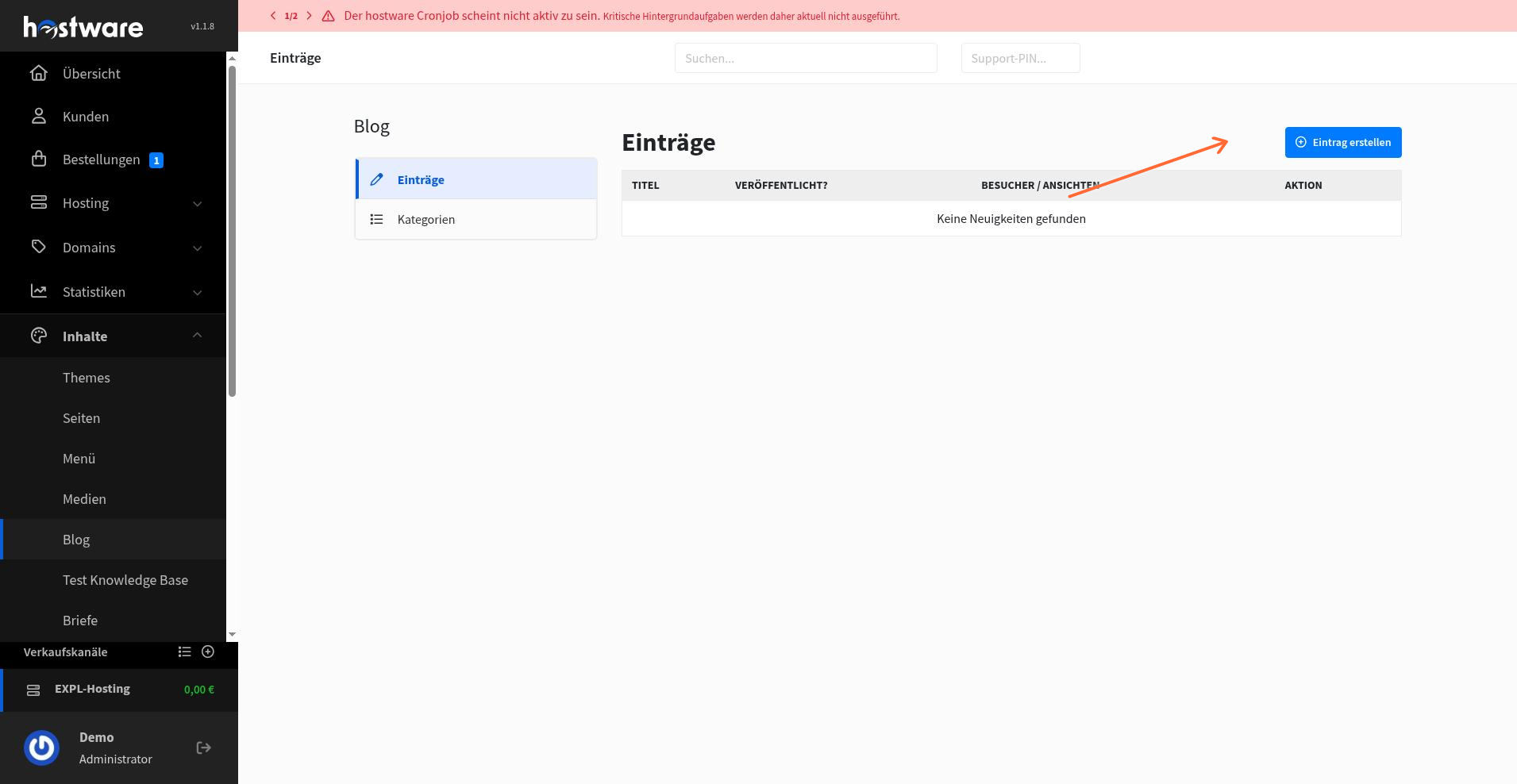Expand the Domains menu chevron
The width and height of the screenshot is (1517, 784).
[x=197, y=248]
